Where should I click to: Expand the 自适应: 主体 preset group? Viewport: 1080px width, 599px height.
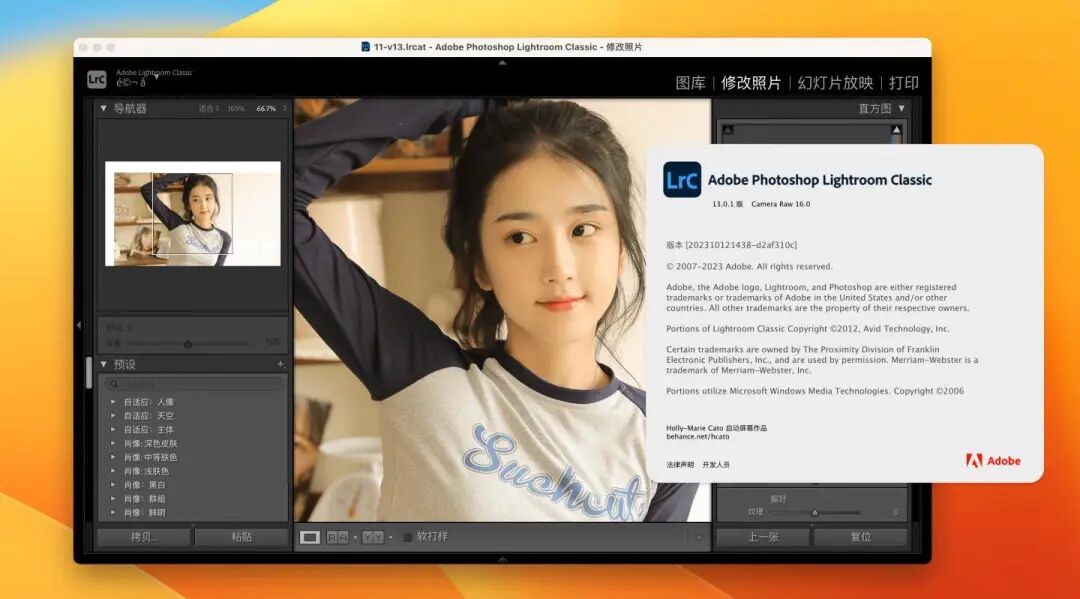coord(113,429)
